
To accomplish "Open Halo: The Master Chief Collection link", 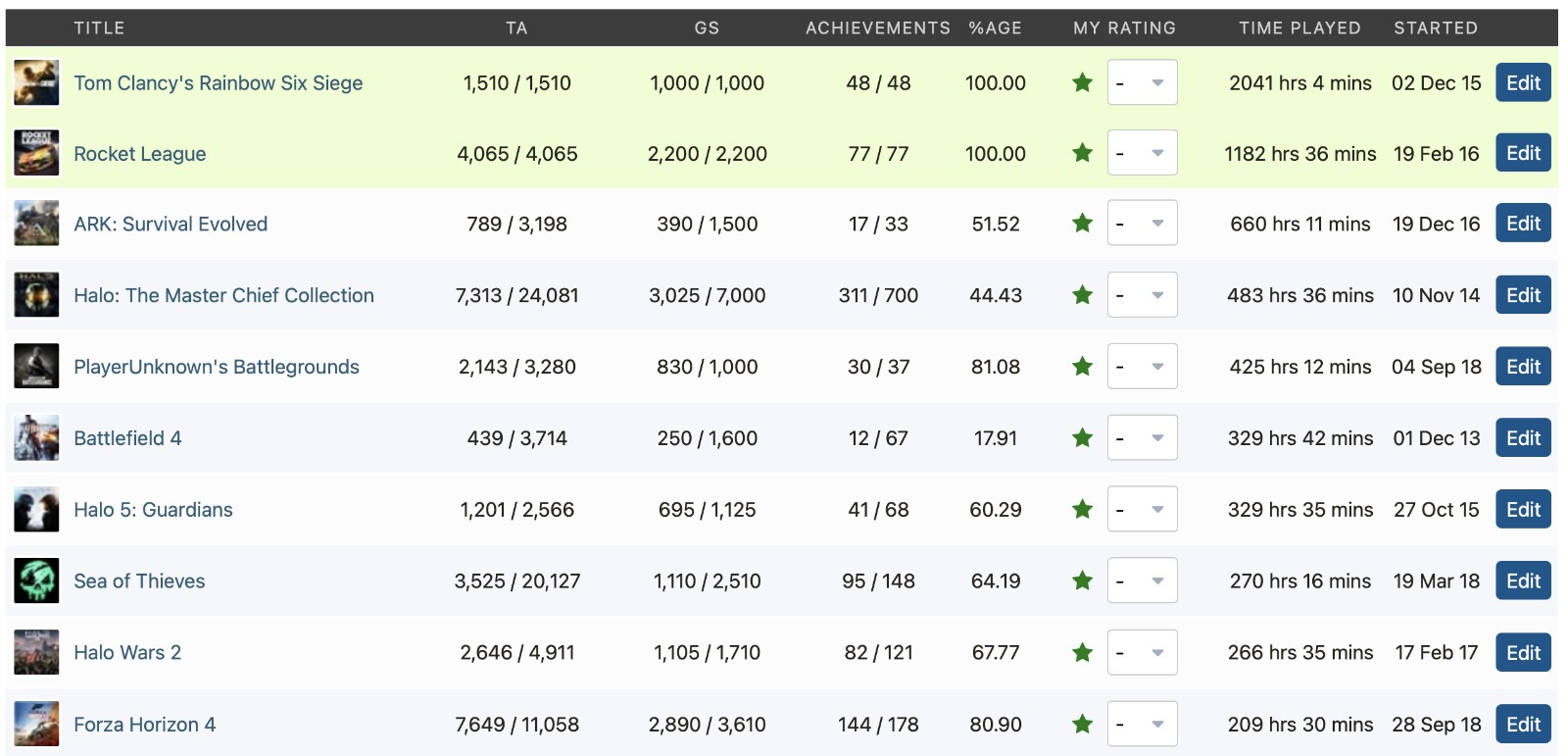I will point(223,295).
